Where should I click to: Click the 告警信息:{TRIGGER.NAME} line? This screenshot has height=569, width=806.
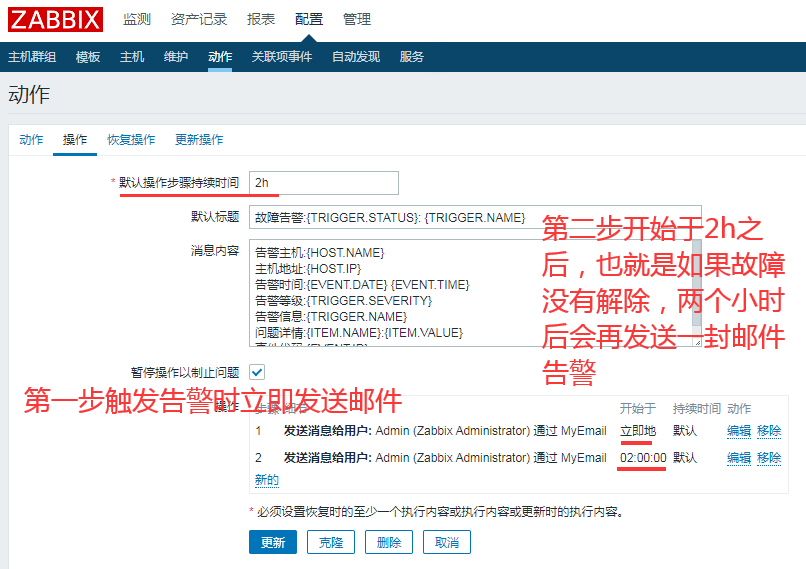pos(331,317)
